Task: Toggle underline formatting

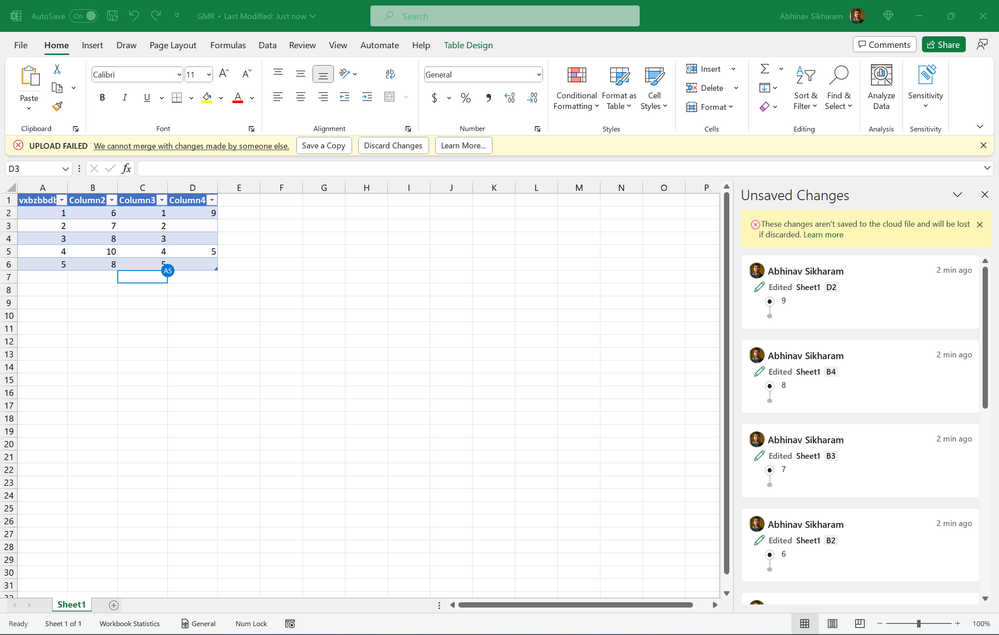Action: click(x=147, y=97)
